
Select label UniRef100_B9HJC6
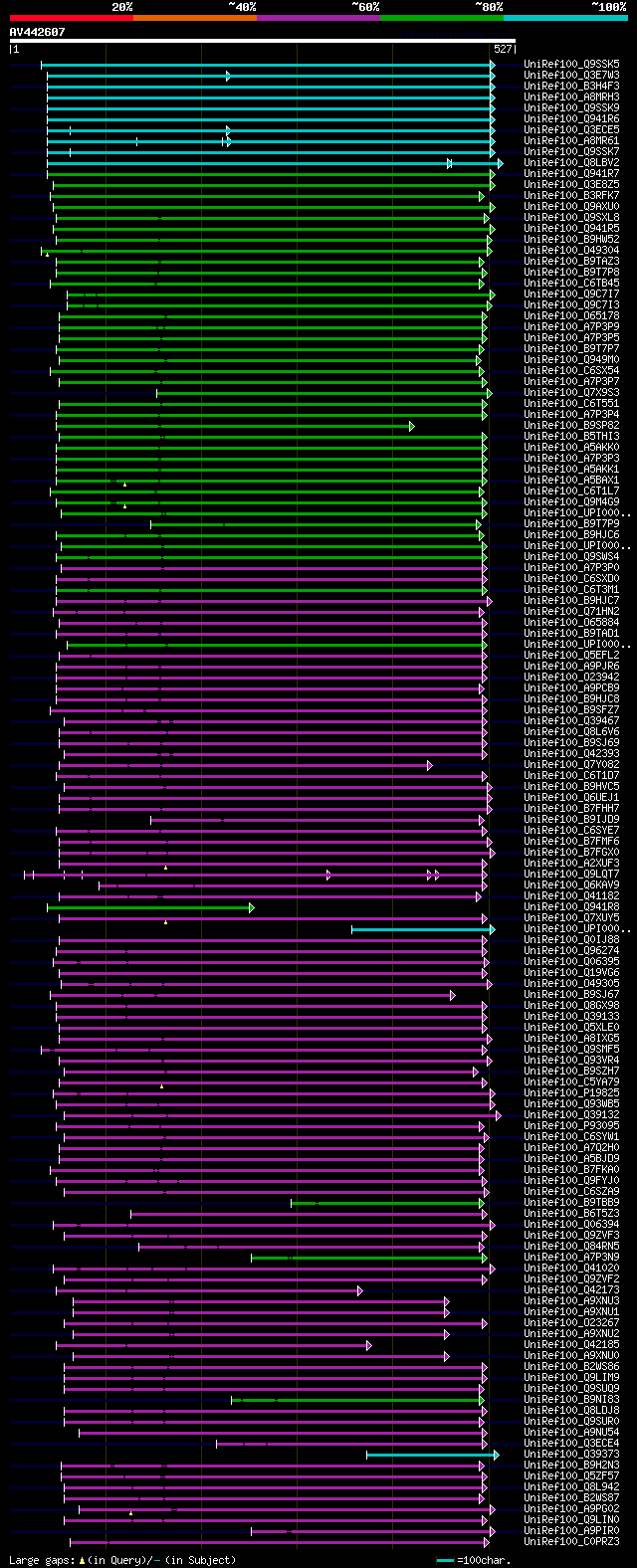tap(572, 534)
